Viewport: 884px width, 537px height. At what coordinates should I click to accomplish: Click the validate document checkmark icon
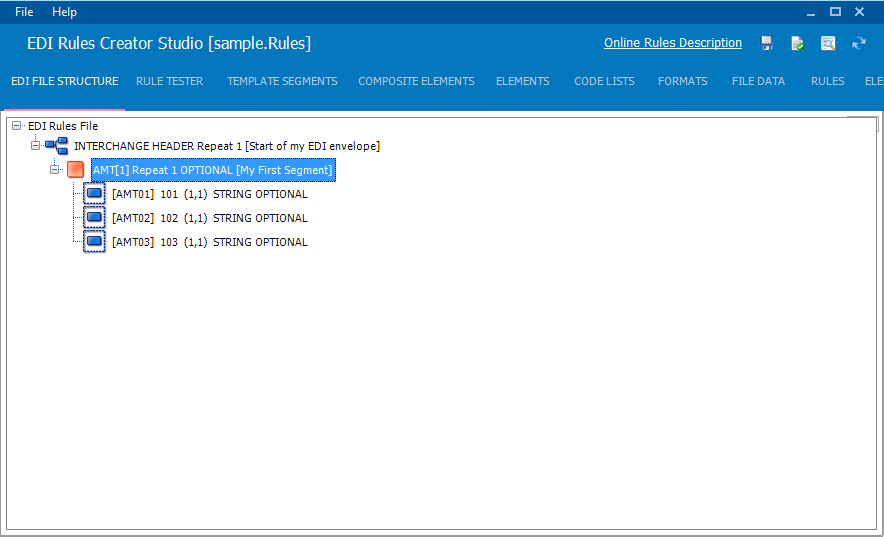[797, 43]
